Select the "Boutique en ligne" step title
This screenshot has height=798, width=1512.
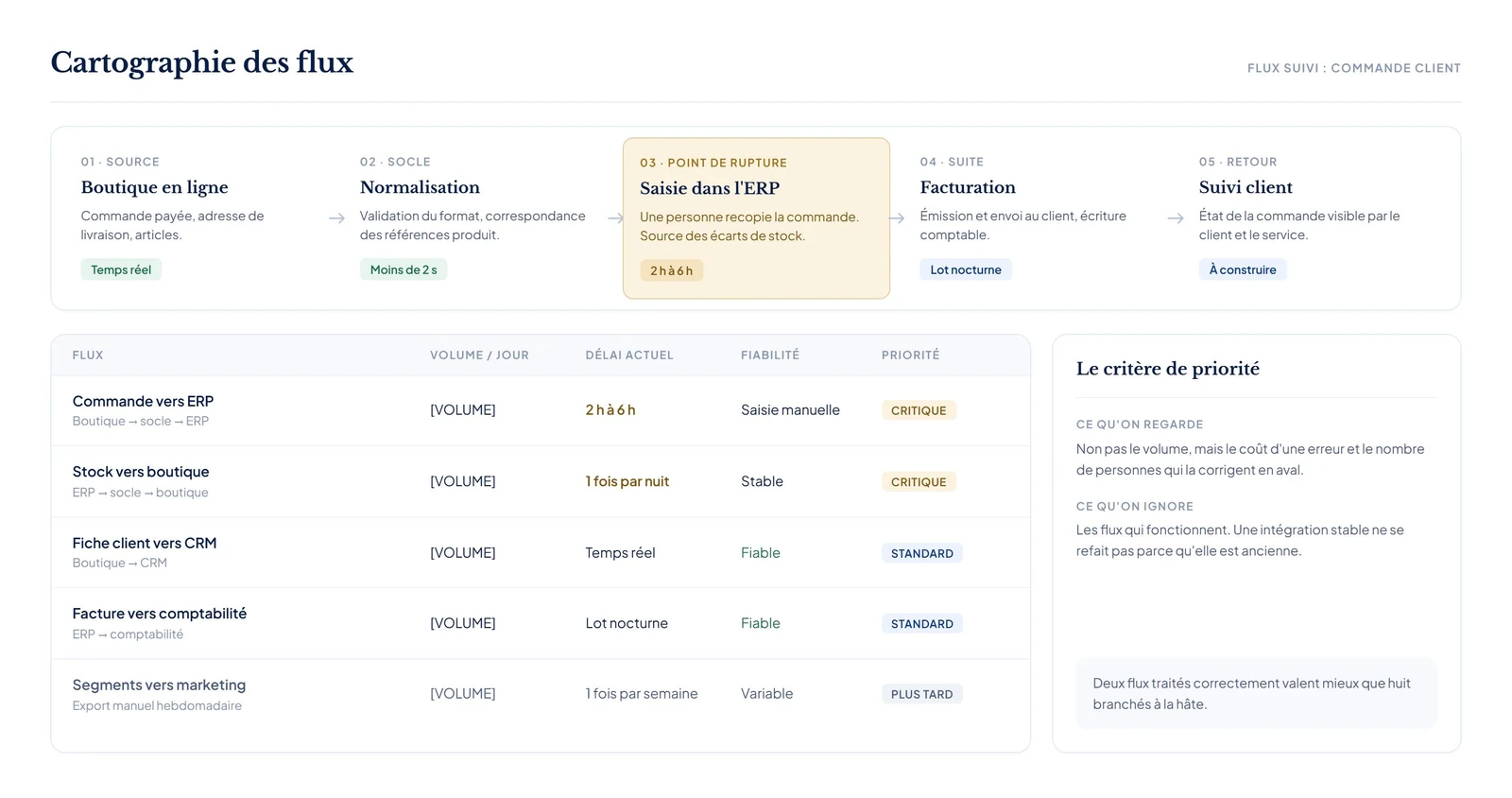[x=154, y=187]
